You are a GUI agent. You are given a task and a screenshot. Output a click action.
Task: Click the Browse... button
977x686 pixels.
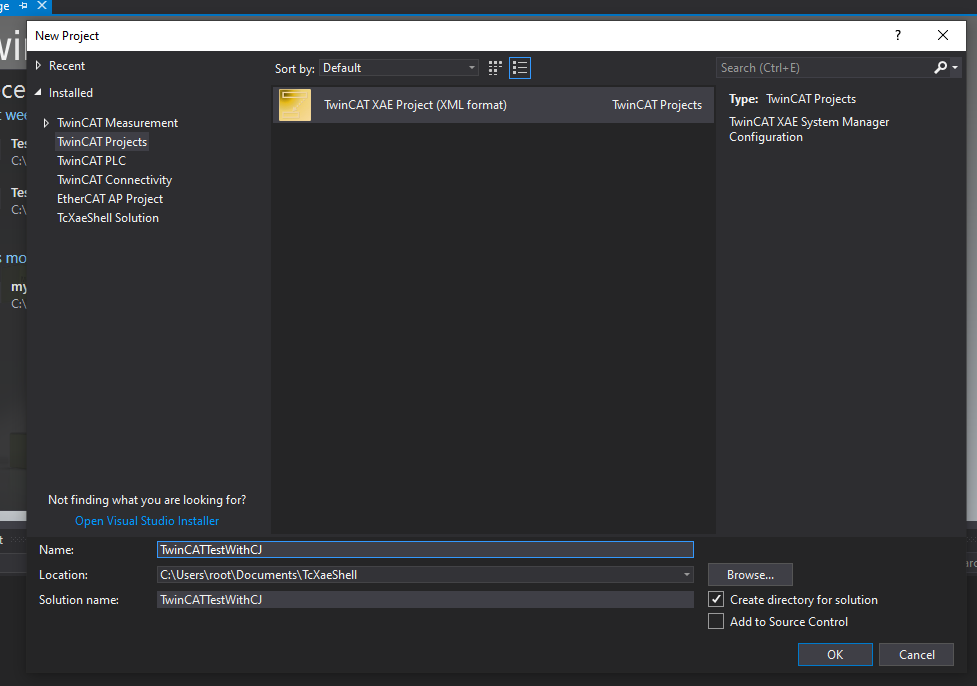pos(750,574)
